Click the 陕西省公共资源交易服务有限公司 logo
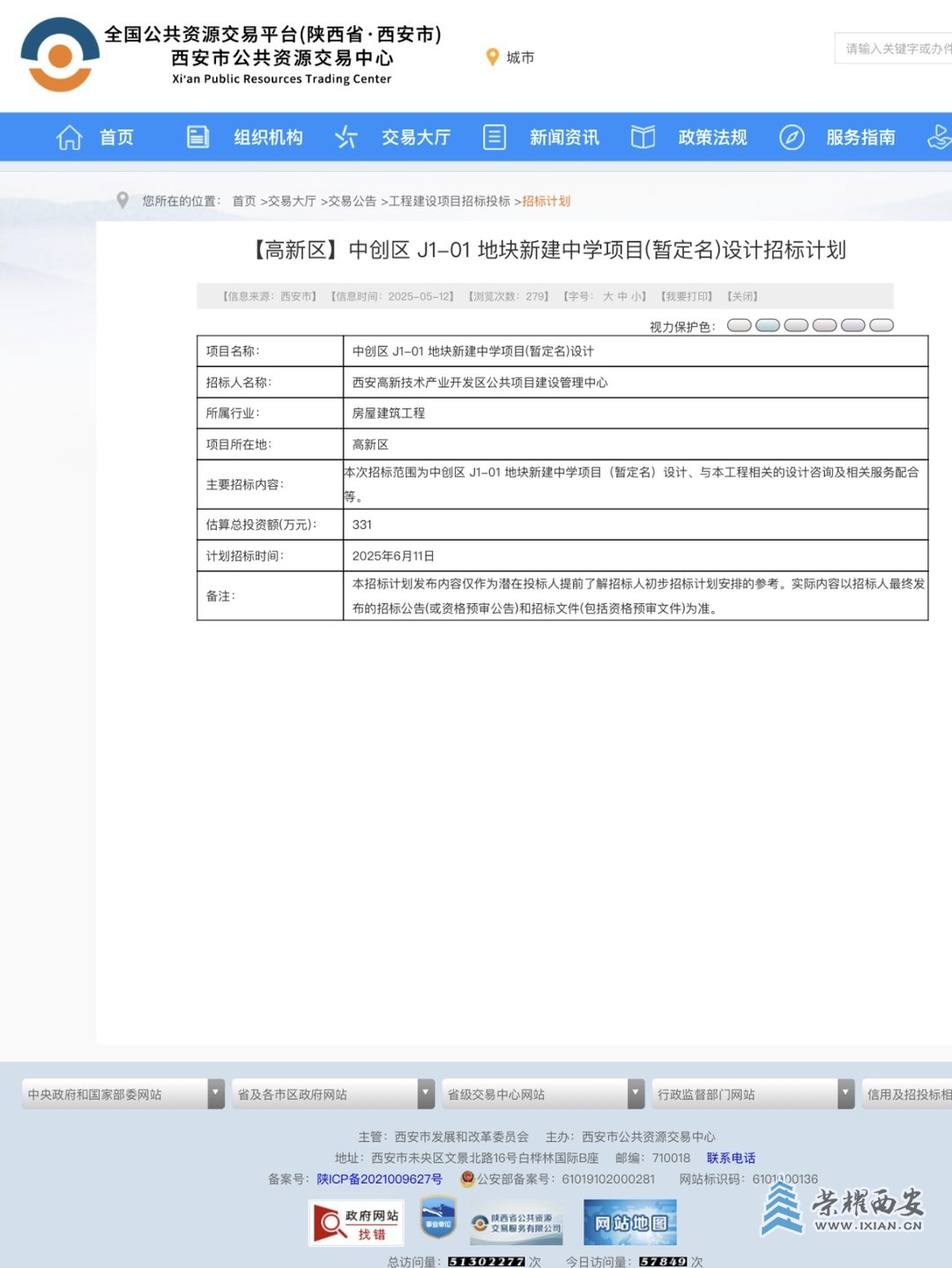 coord(516,1223)
